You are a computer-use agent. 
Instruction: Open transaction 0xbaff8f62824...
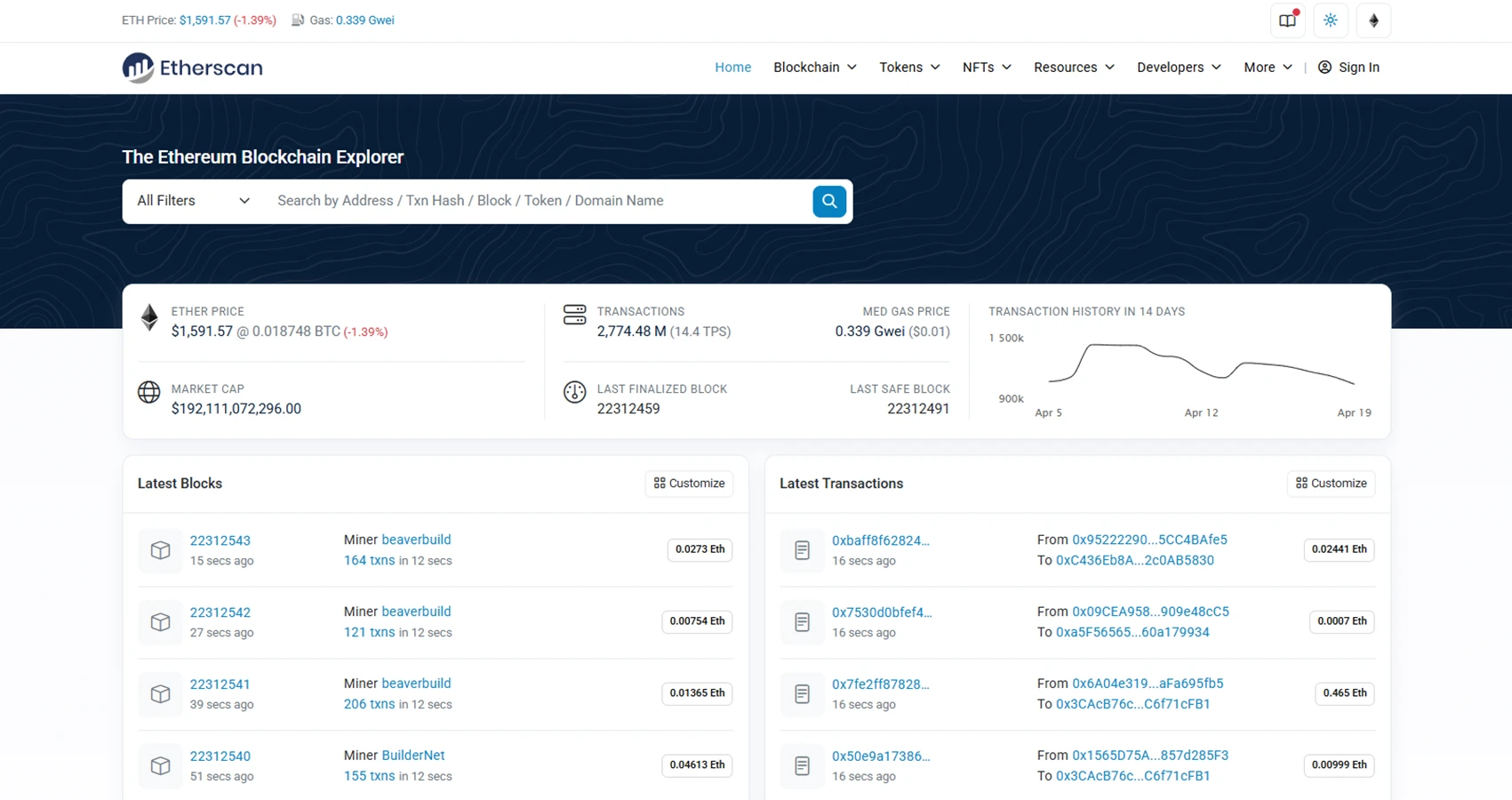coord(881,540)
